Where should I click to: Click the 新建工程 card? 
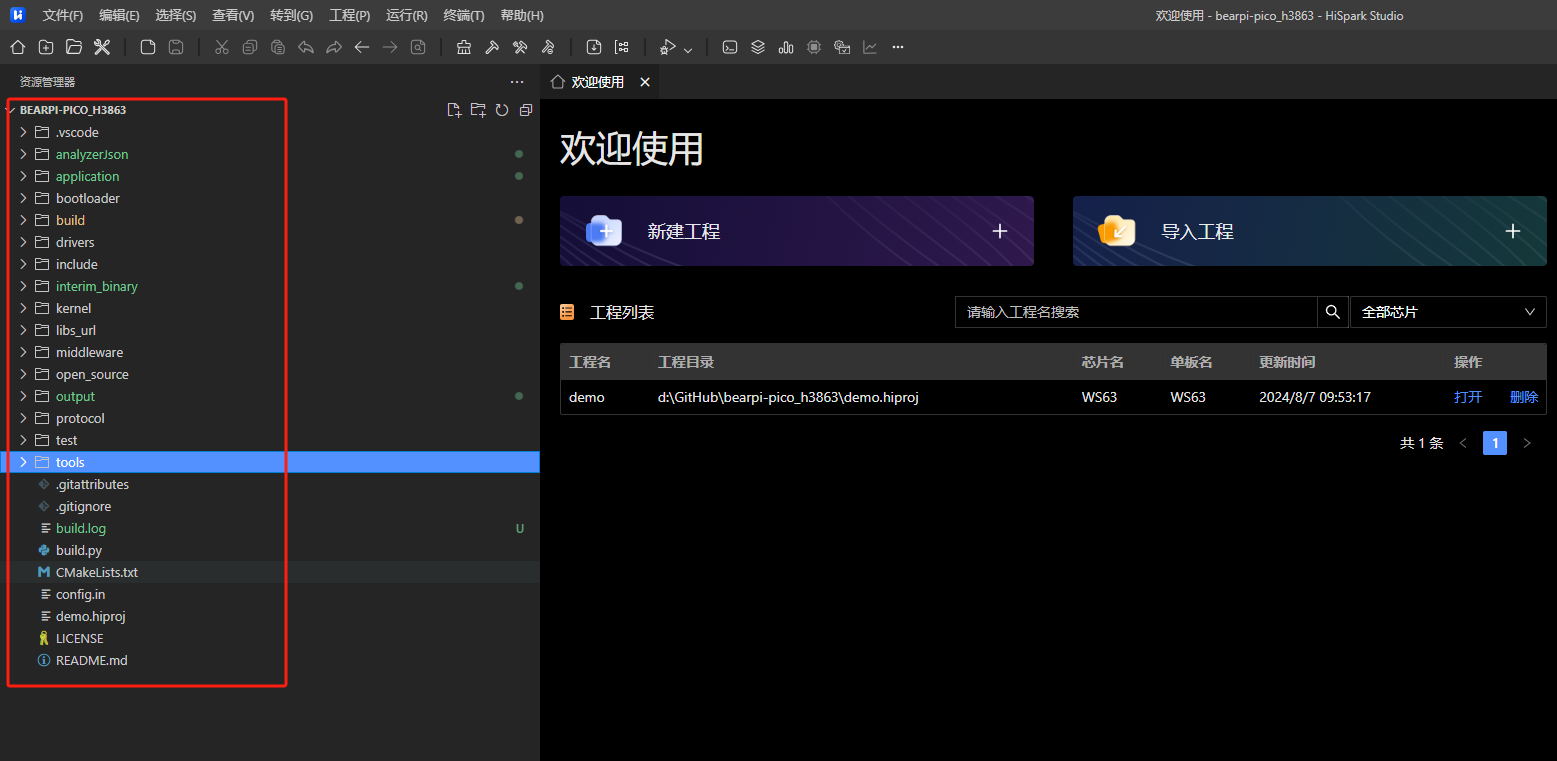coord(796,231)
